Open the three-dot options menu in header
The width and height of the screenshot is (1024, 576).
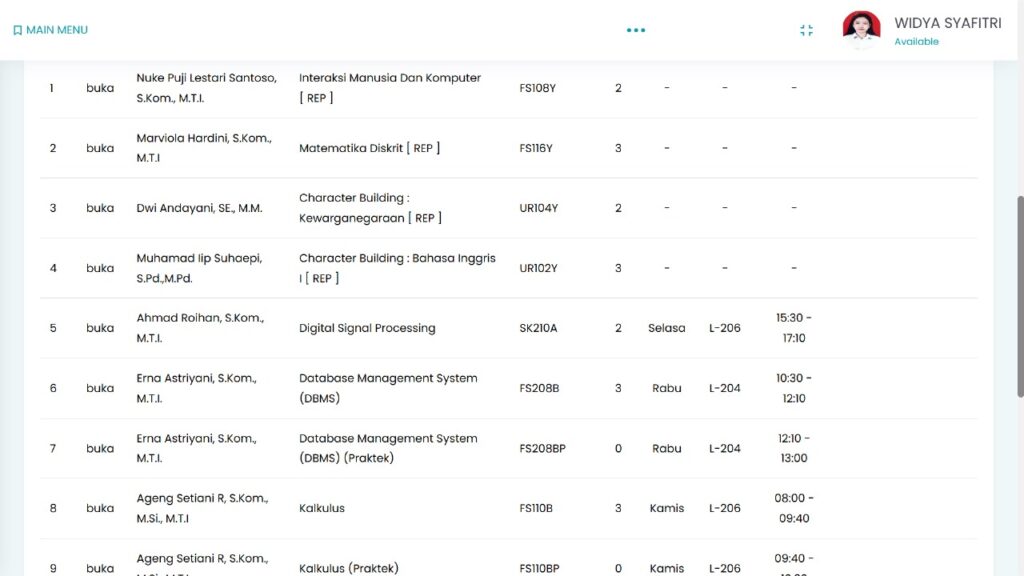pos(636,30)
